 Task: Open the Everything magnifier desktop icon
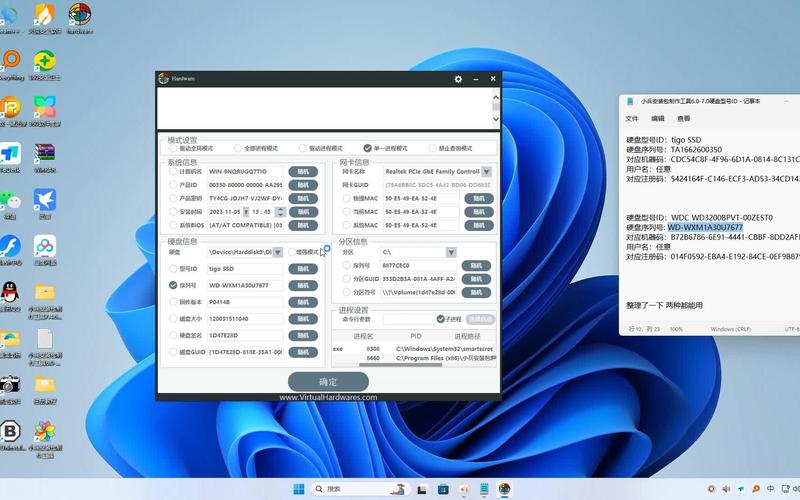coord(11,65)
